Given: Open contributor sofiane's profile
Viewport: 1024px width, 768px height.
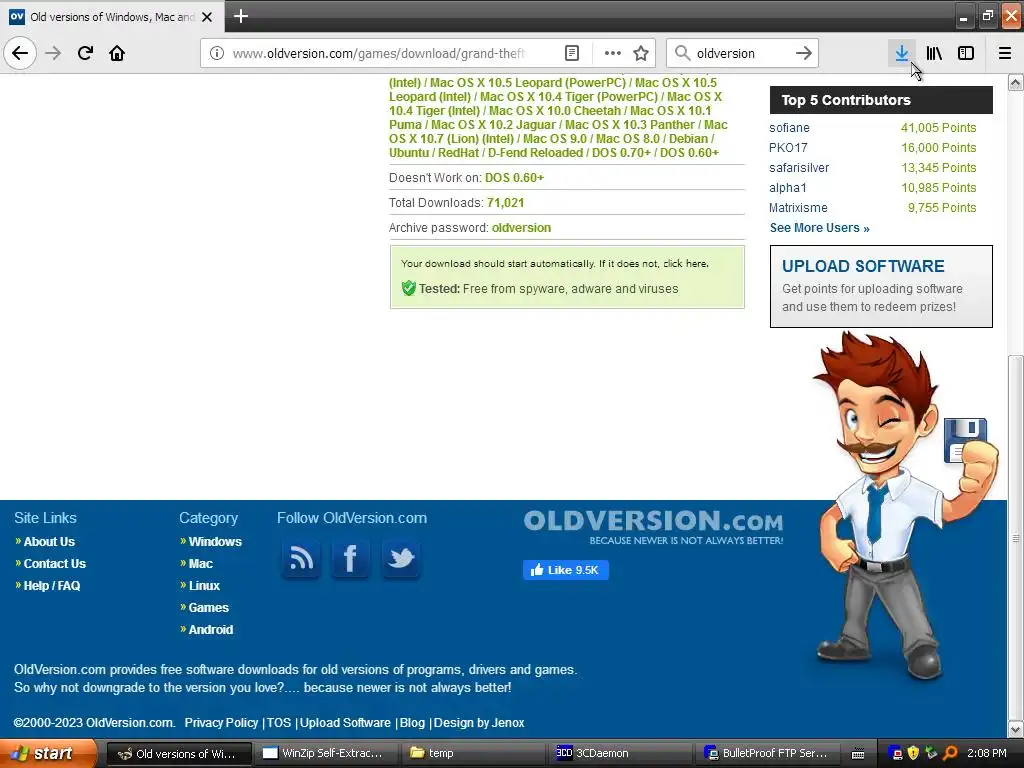Looking at the screenshot, I should click(x=789, y=128).
